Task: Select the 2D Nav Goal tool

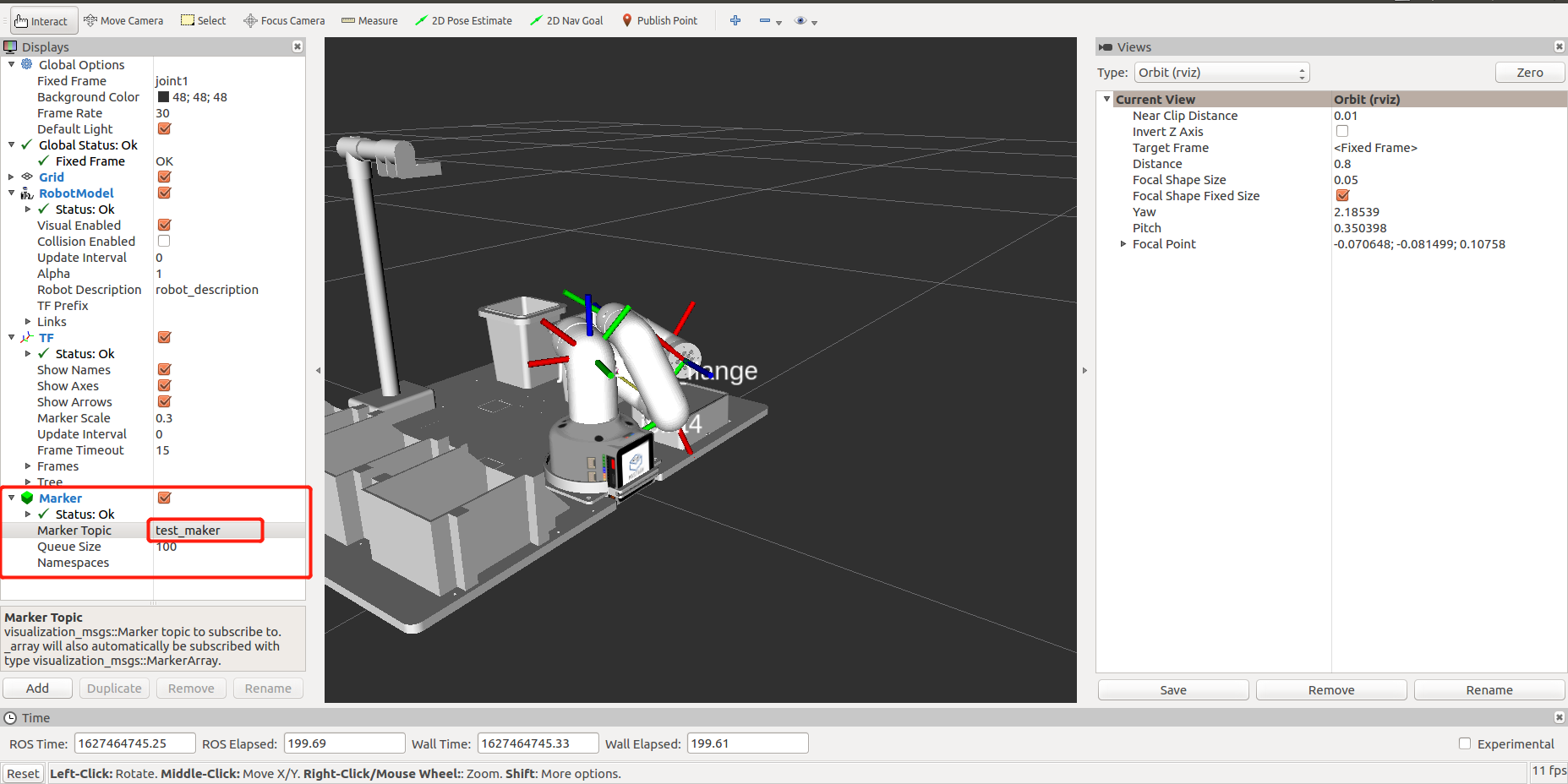Action: 566,21
